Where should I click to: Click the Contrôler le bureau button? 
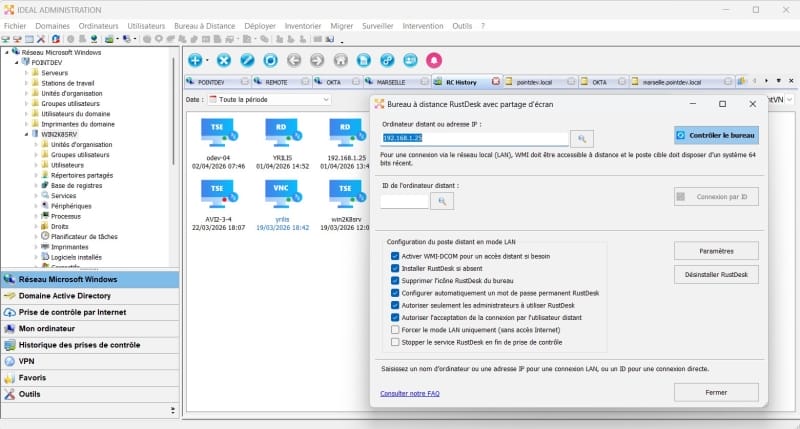[716, 134]
